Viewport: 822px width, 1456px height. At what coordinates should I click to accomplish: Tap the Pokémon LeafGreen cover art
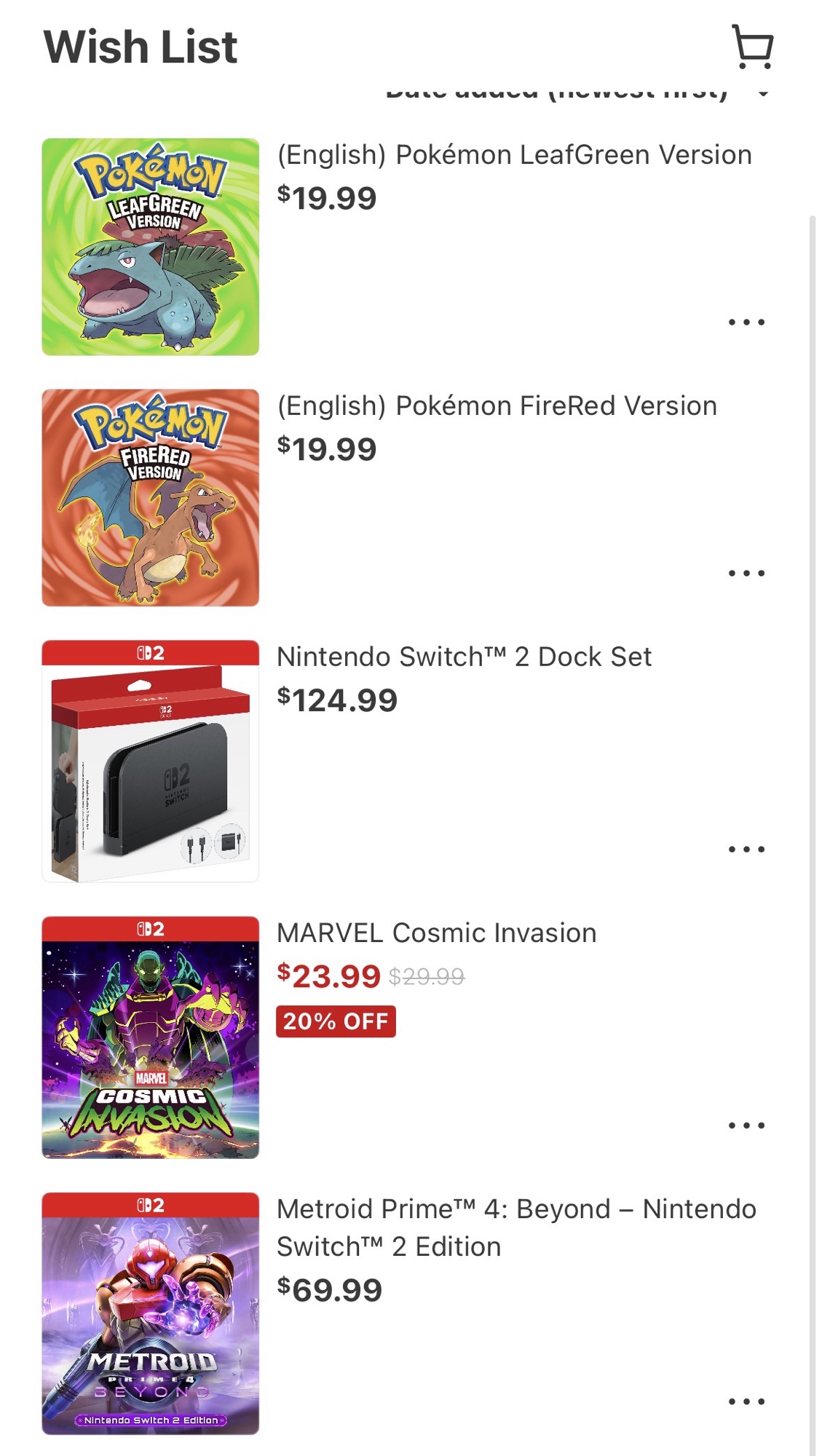(151, 247)
